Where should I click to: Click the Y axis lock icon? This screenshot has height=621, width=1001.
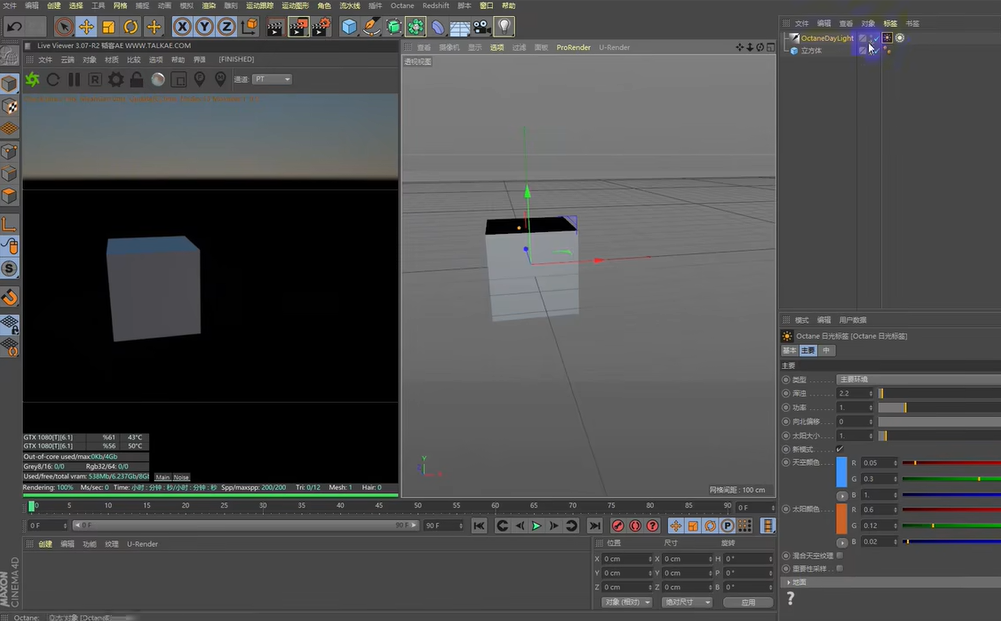(203, 25)
